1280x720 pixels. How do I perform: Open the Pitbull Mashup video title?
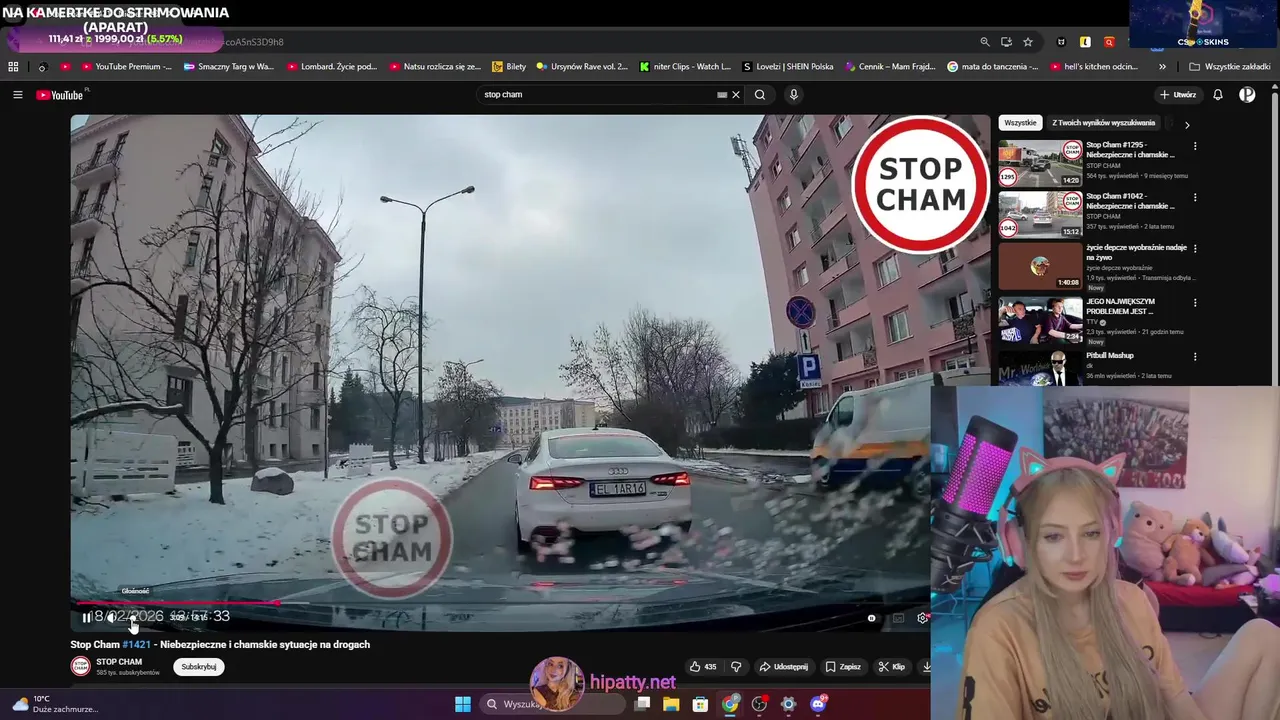click(x=1110, y=356)
